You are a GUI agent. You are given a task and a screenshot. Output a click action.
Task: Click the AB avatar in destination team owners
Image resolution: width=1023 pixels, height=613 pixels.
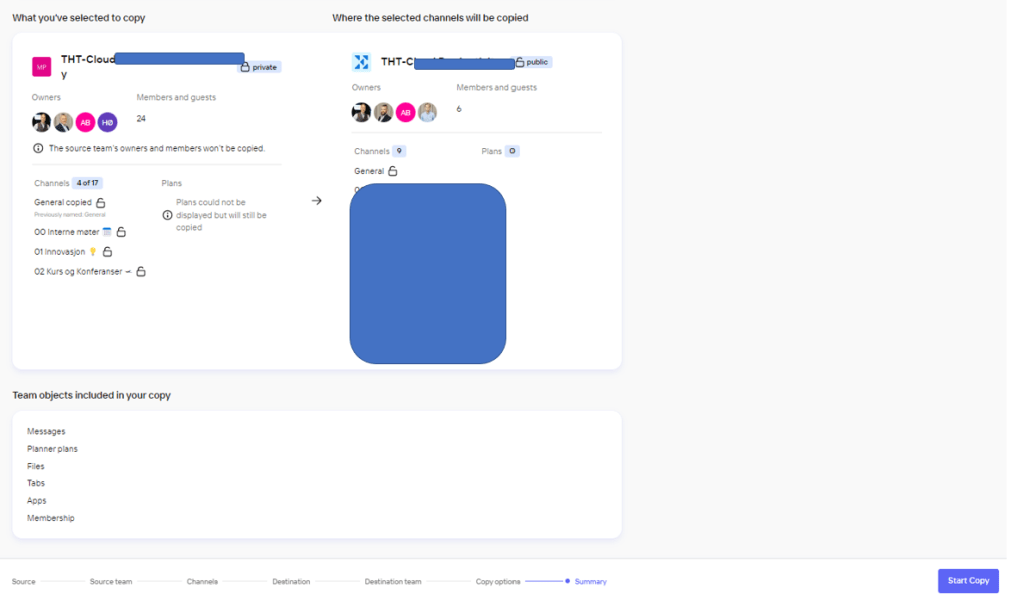click(405, 113)
